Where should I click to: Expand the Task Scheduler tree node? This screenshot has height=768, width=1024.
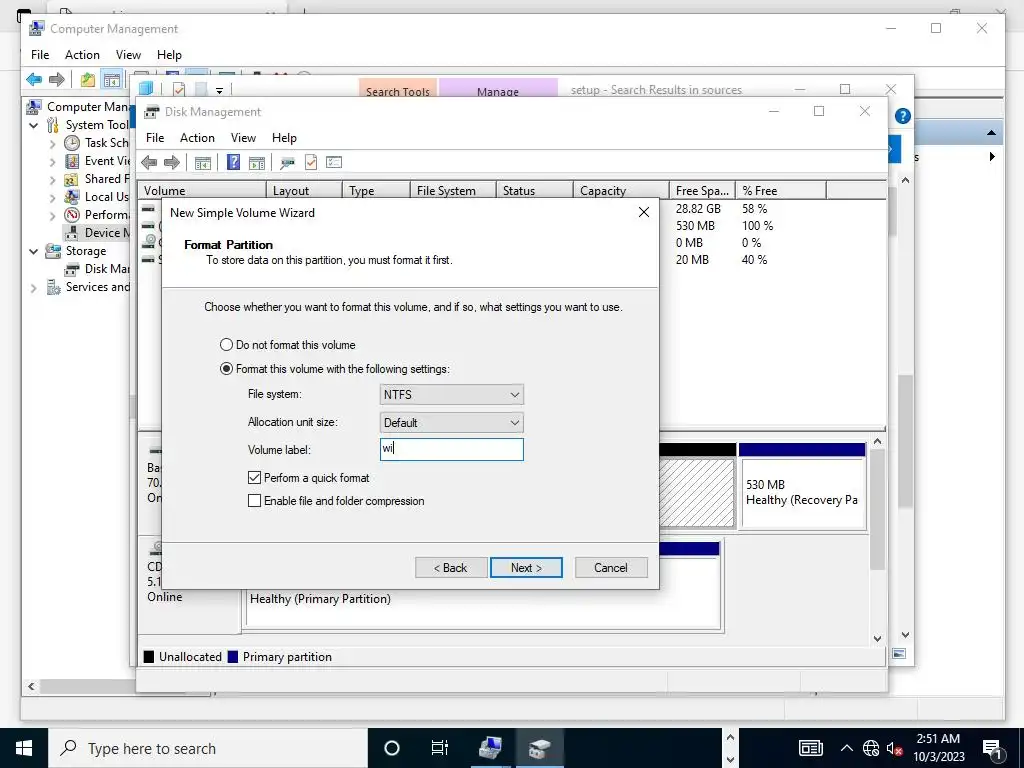pyautogui.click(x=53, y=143)
